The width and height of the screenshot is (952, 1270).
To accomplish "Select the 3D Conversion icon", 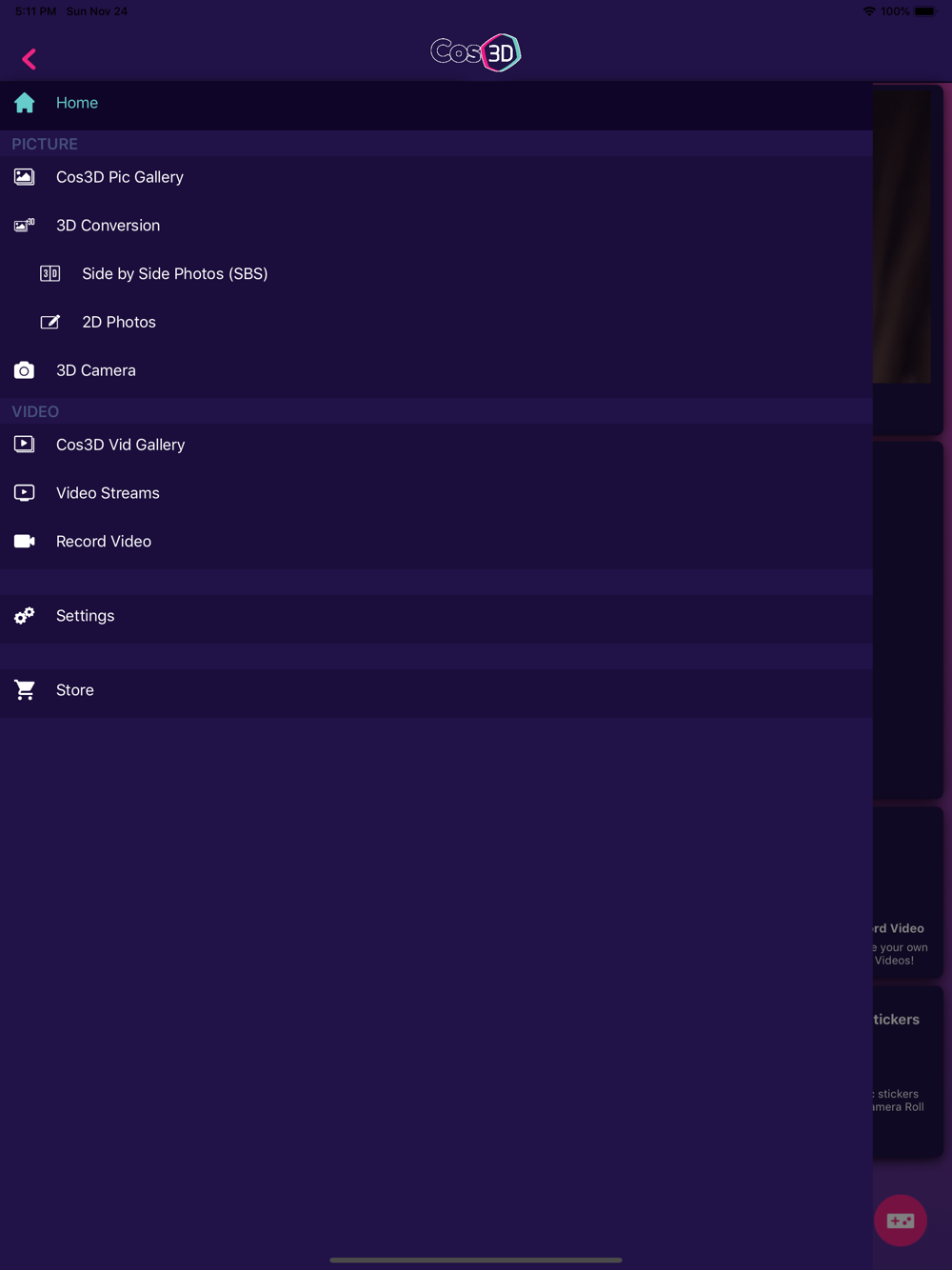I will click(24, 226).
